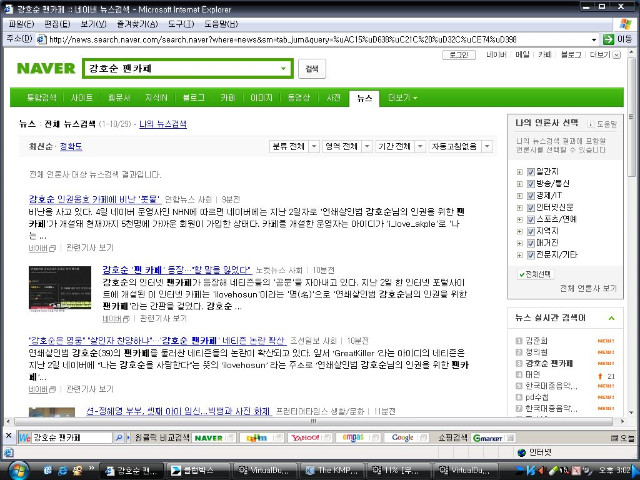Click the Windows flag logo in the menu bar corner
The height and width of the screenshot is (480, 640).
(625, 24)
